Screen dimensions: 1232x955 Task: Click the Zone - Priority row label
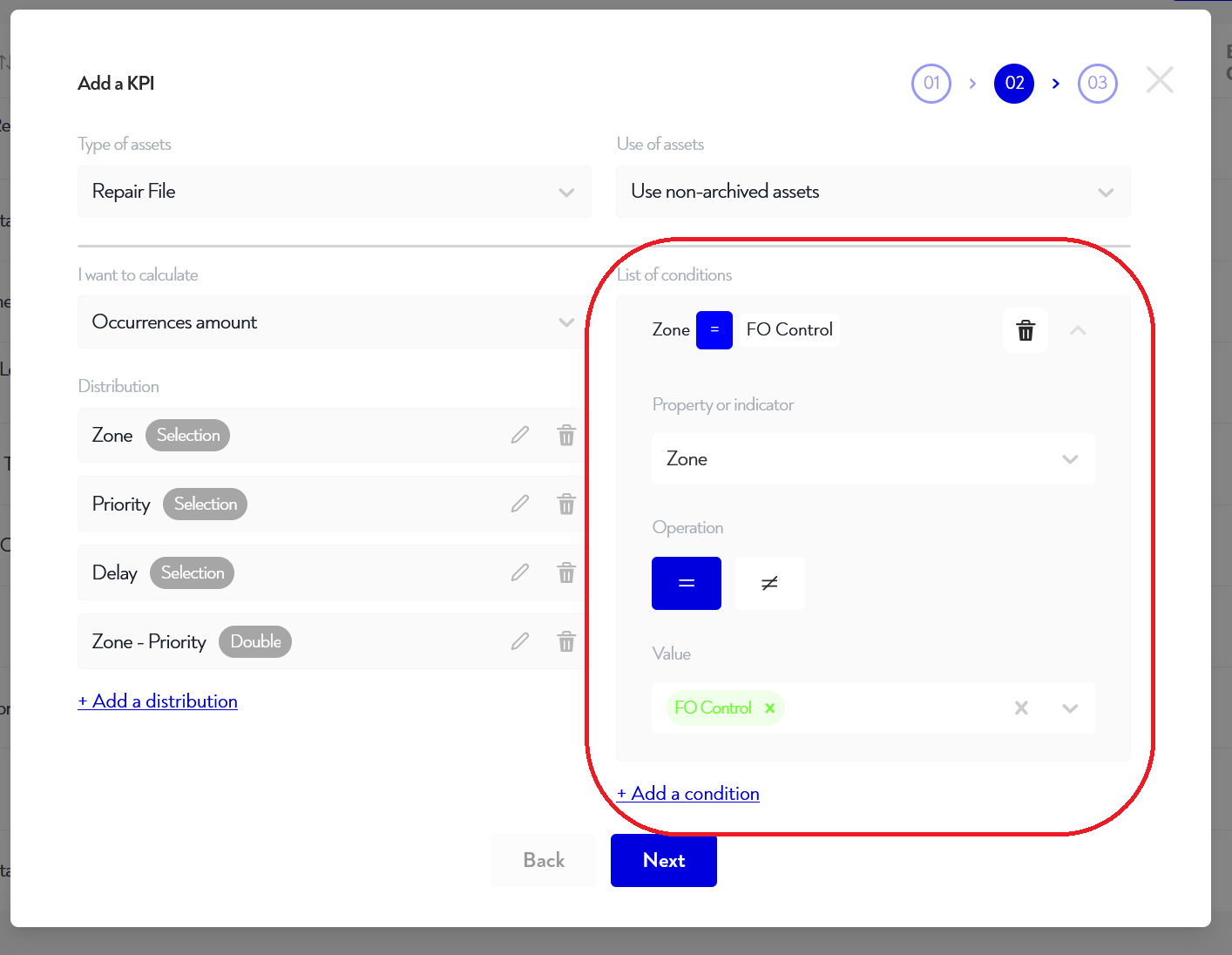[149, 642]
